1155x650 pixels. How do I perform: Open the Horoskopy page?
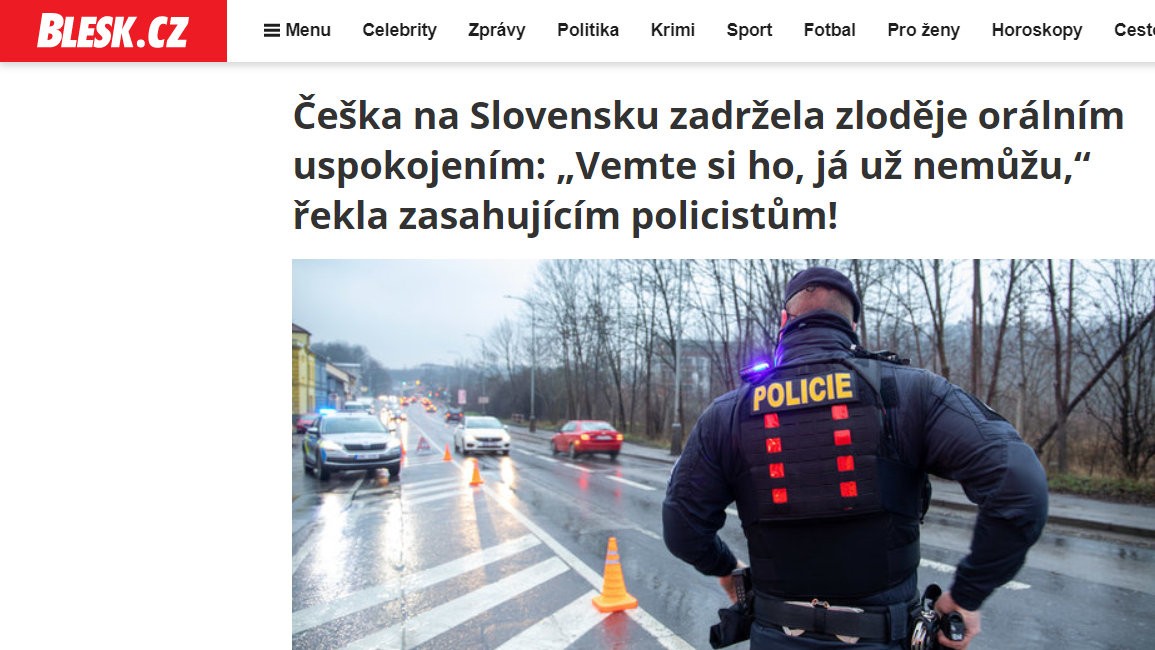tap(1036, 30)
